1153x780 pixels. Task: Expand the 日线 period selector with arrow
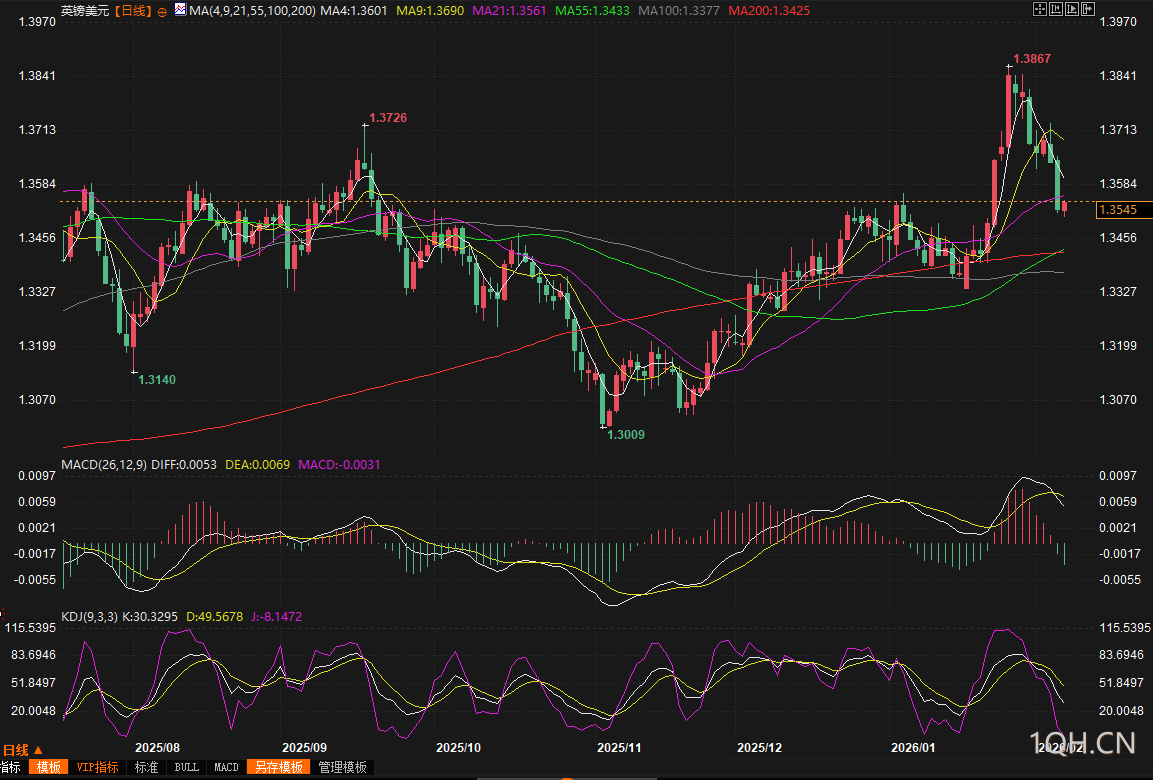[x=22, y=749]
